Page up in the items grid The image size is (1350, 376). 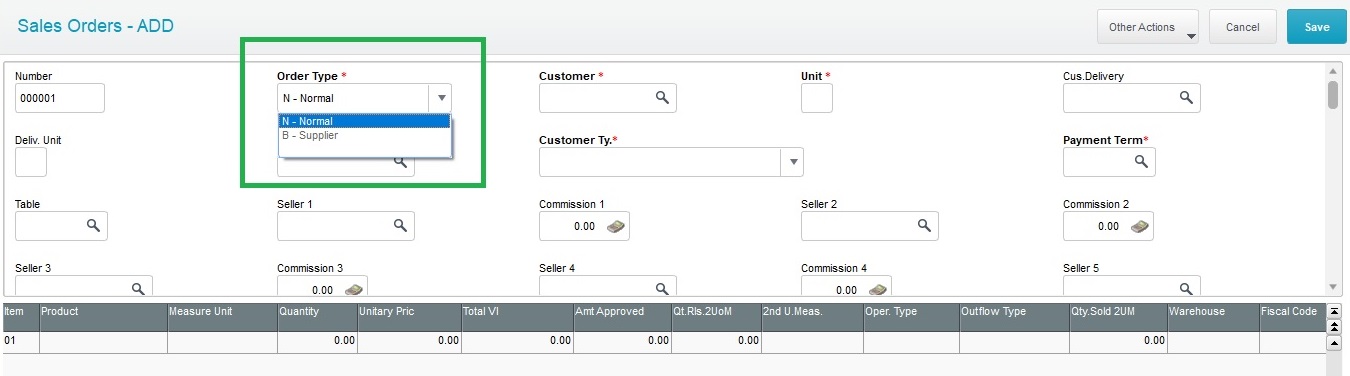(x=1333, y=326)
